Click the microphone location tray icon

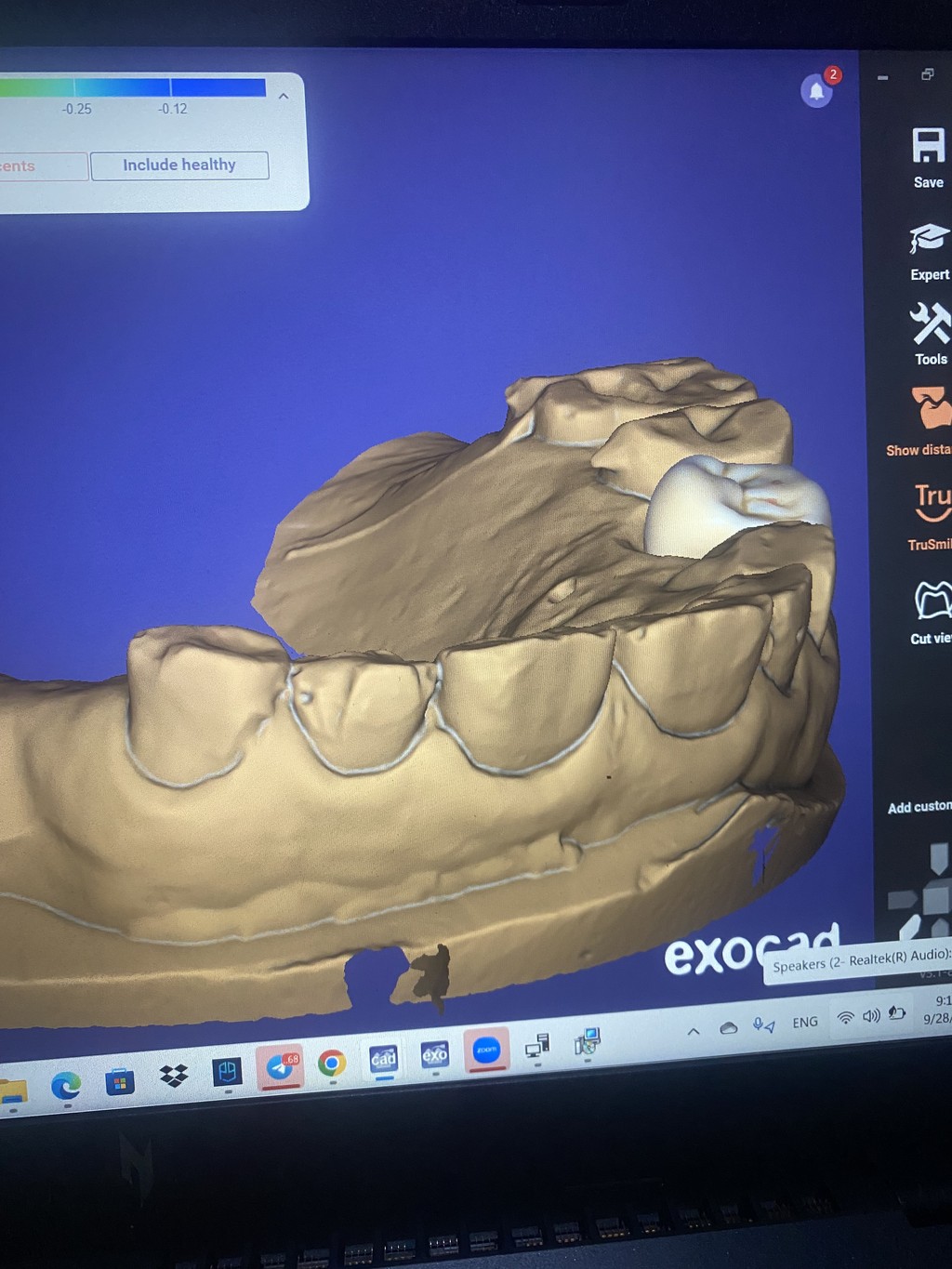pos(764,1025)
